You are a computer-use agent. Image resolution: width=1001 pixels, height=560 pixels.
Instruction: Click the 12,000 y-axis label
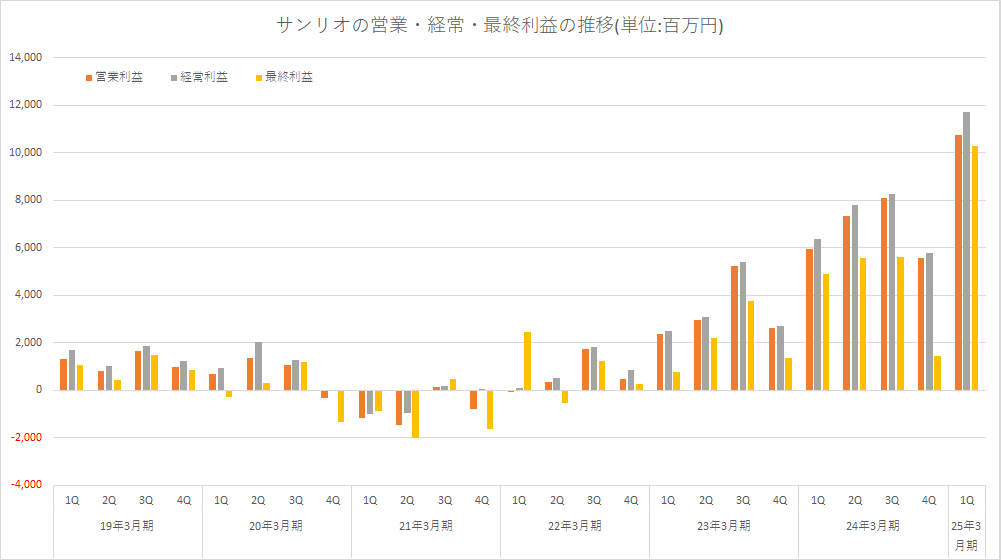[x=26, y=105]
